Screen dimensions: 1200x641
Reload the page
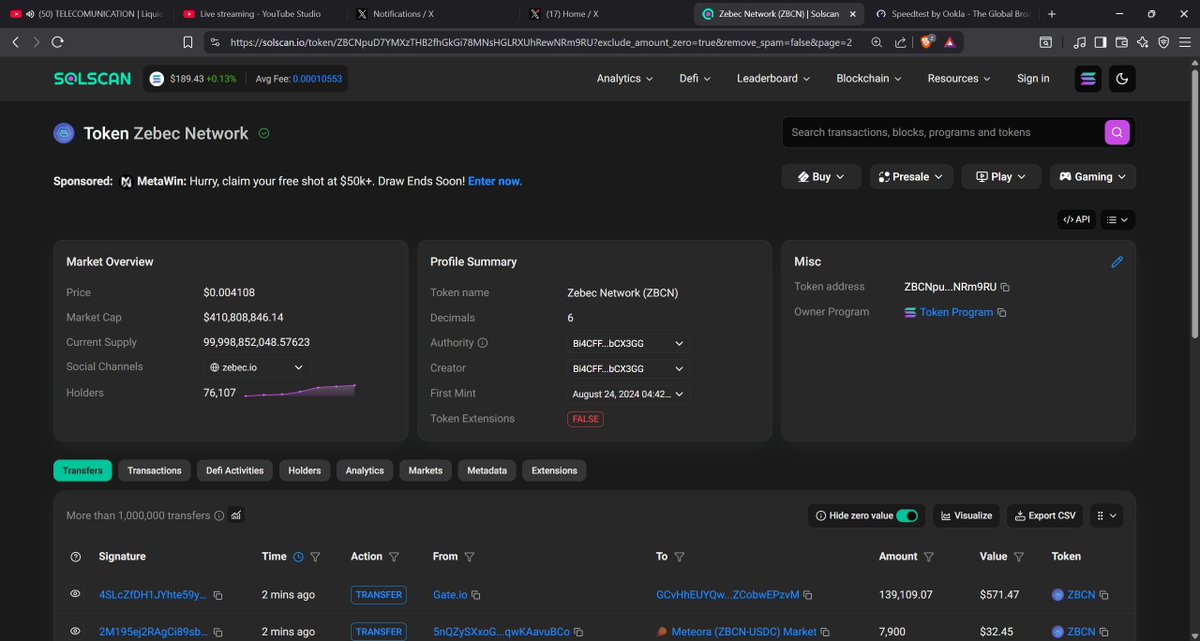57,42
